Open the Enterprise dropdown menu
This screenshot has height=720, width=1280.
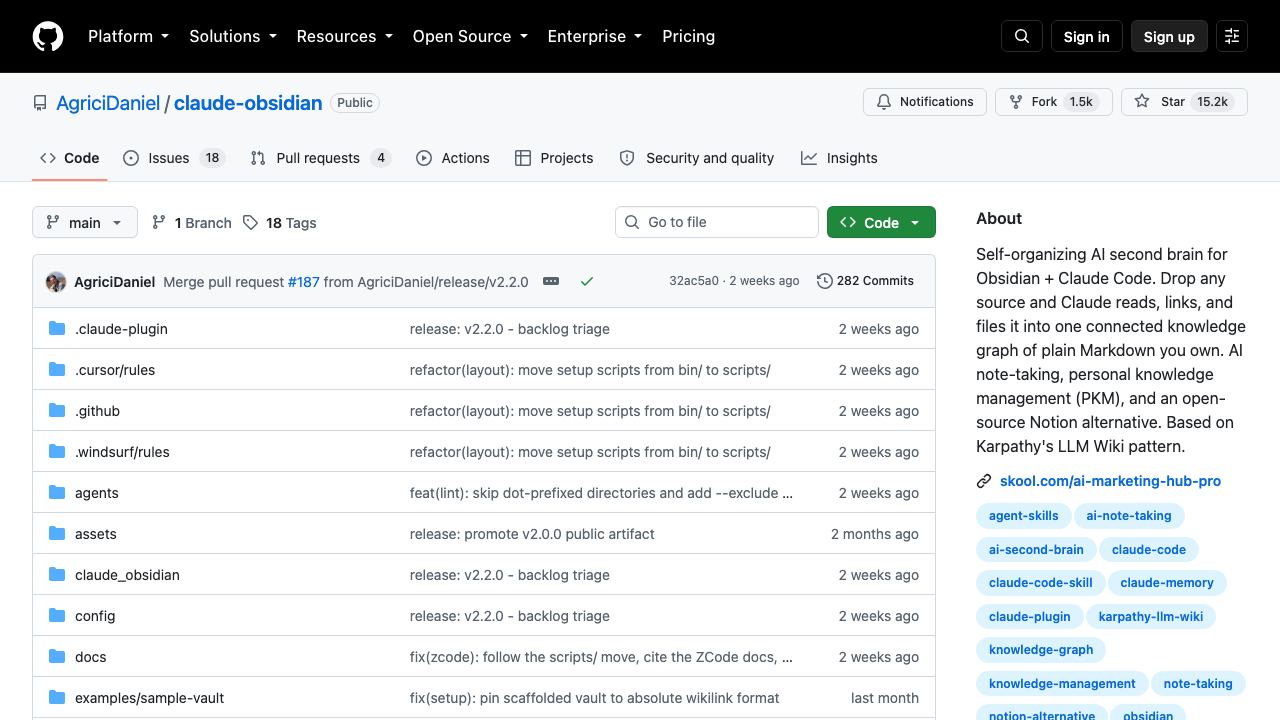(595, 36)
